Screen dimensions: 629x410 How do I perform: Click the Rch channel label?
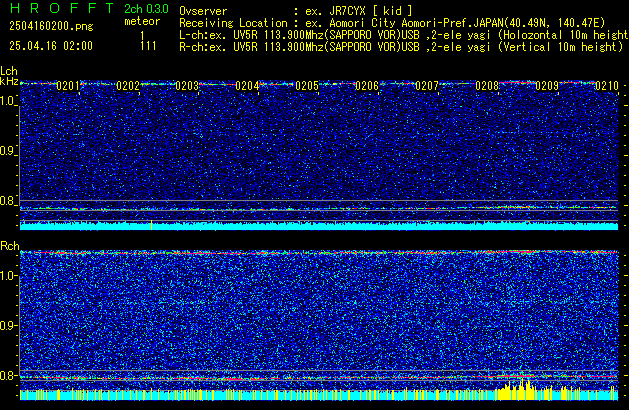point(10,246)
